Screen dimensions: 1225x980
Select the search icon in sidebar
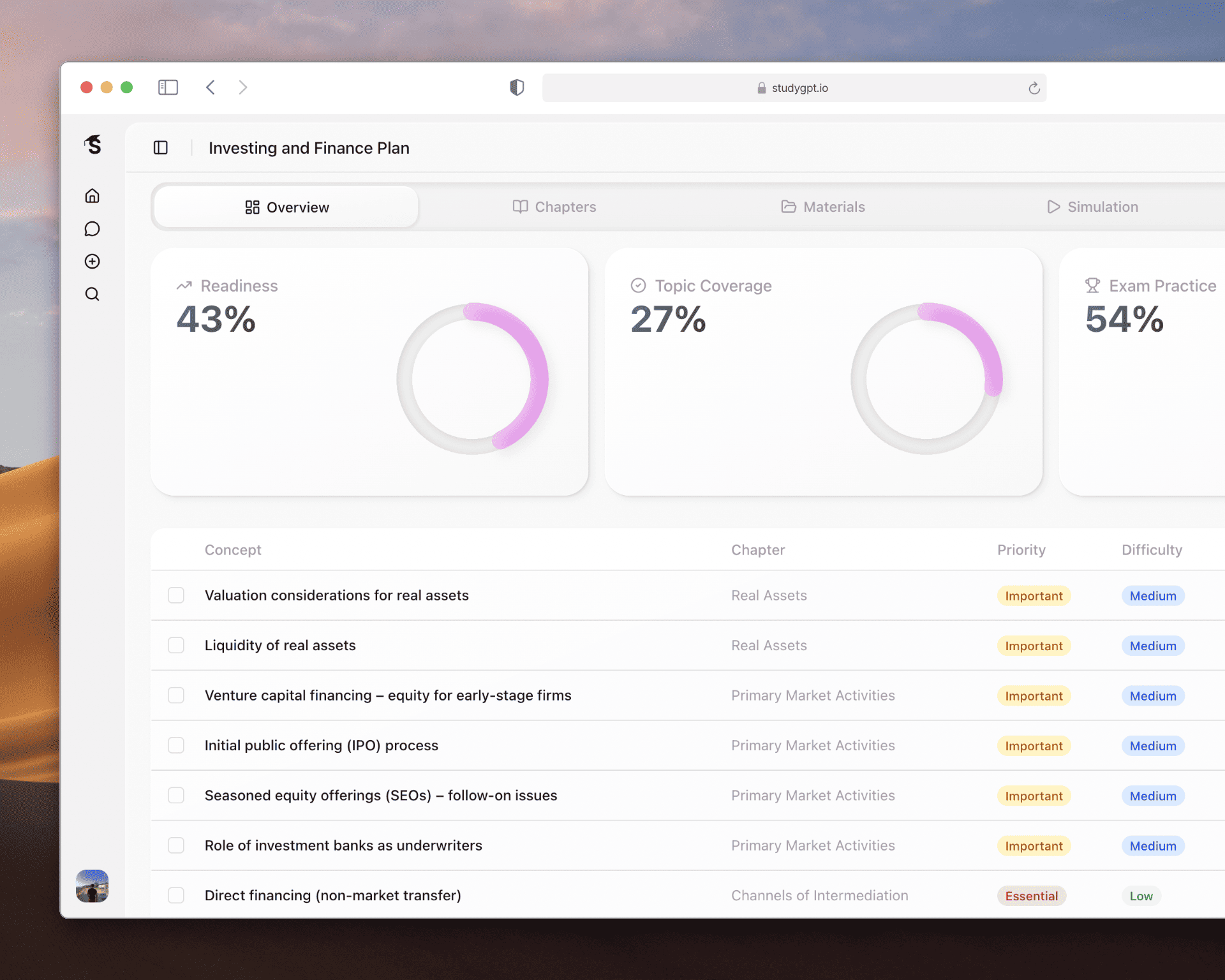[x=92, y=293]
